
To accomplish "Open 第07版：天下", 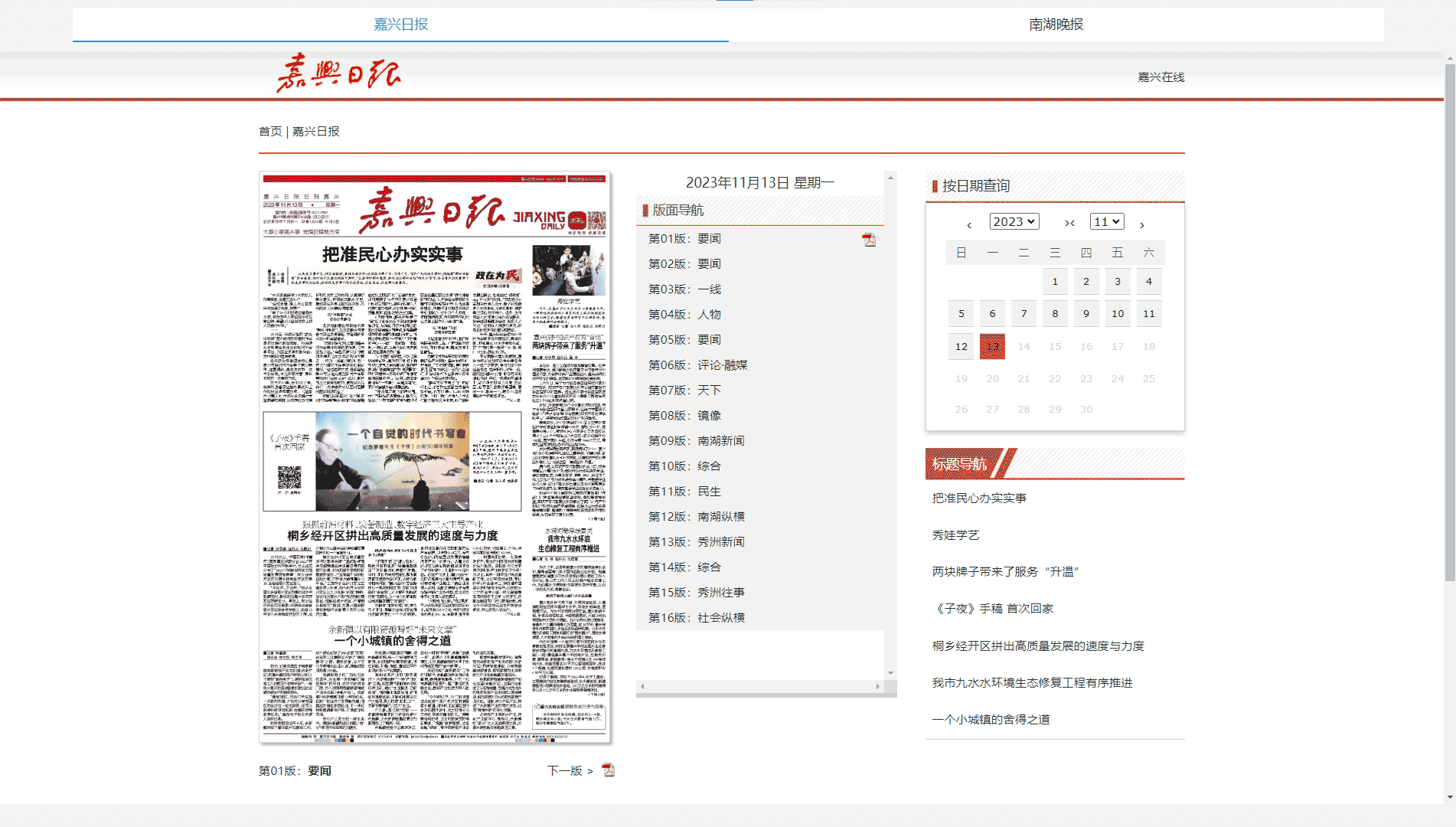I will click(684, 390).
